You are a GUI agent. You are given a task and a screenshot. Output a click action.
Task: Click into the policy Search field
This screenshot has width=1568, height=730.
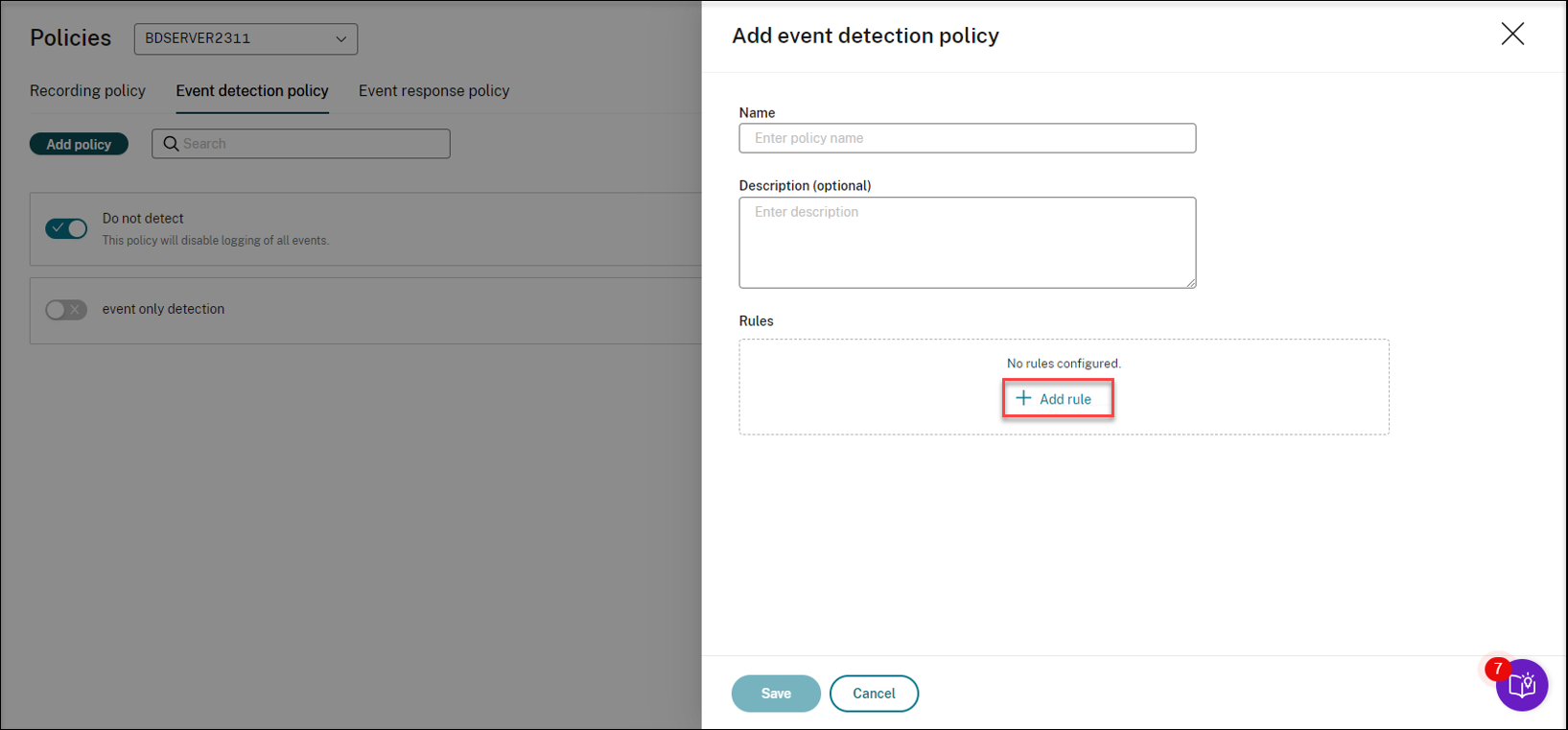pyautogui.click(x=312, y=144)
